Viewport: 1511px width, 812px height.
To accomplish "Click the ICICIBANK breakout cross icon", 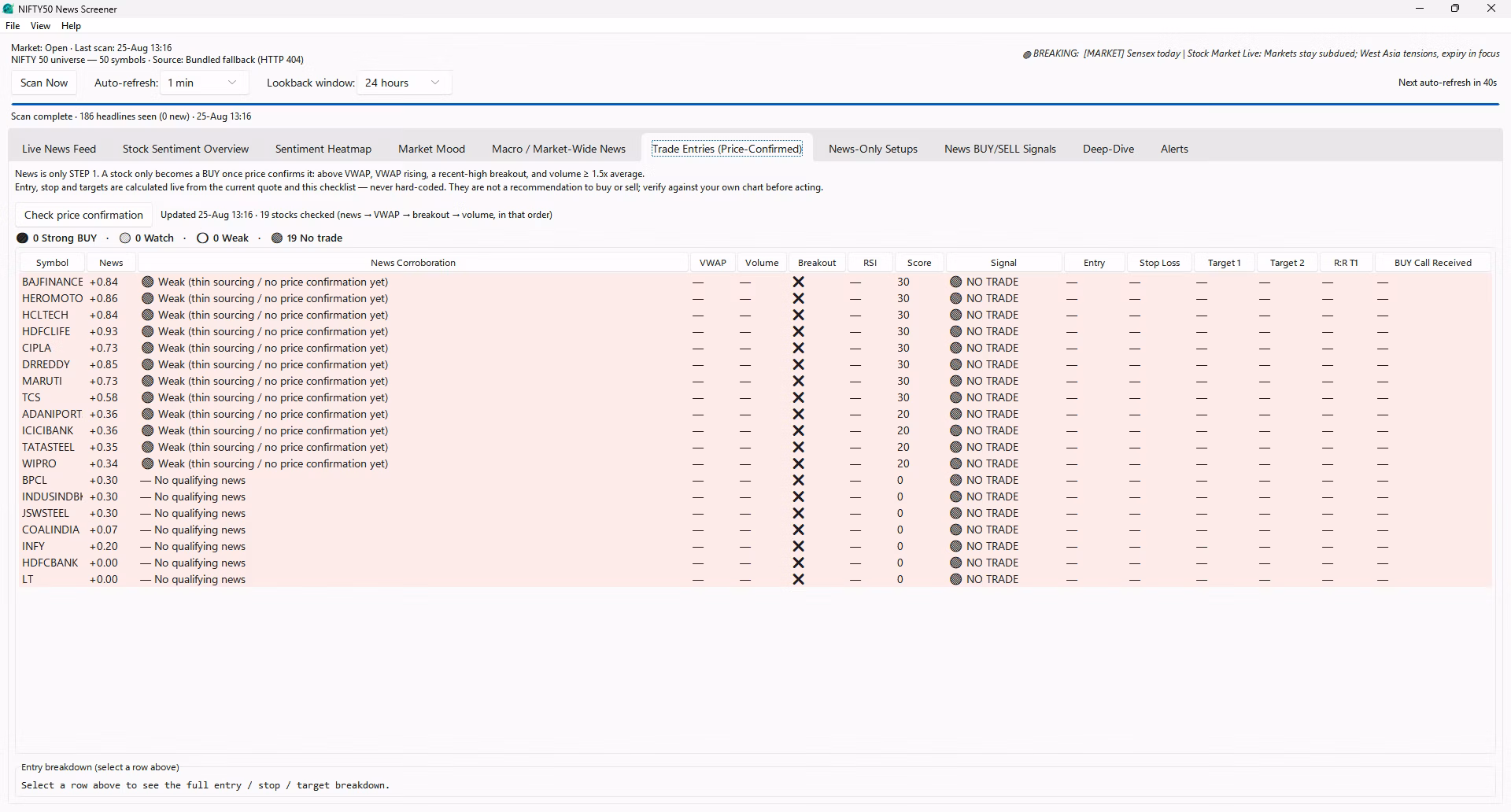I will click(798, 430).
